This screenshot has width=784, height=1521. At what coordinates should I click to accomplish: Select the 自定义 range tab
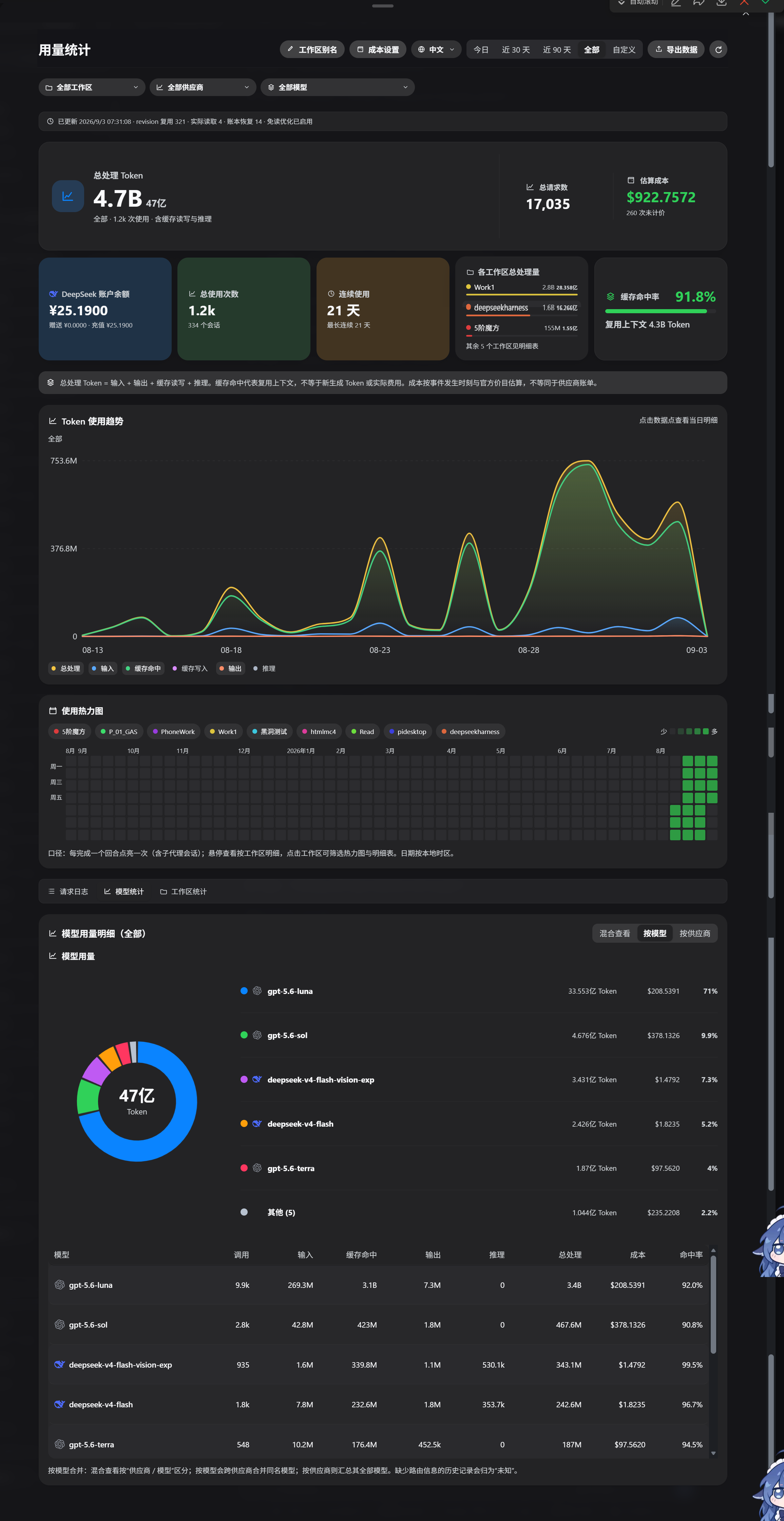[624, 50]
